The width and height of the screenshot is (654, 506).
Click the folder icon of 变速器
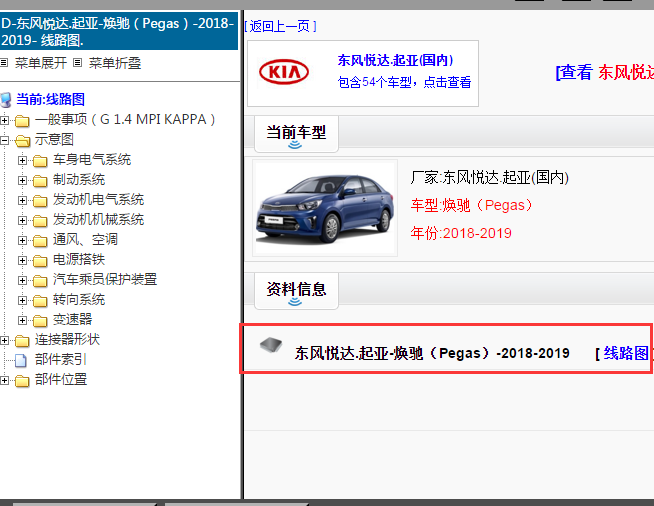[40, 321]
